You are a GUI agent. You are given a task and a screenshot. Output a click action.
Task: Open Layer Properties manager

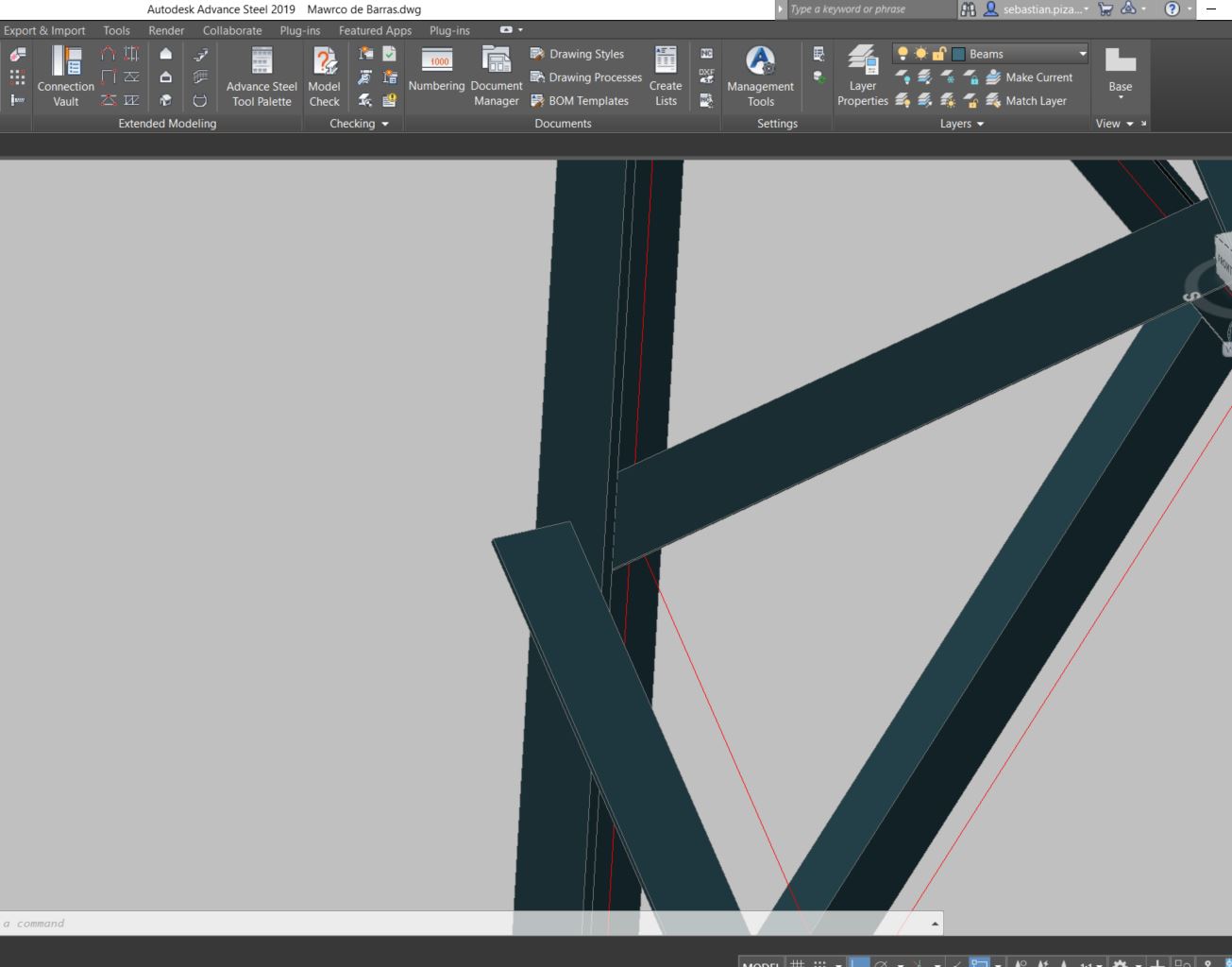pos(861,76)
